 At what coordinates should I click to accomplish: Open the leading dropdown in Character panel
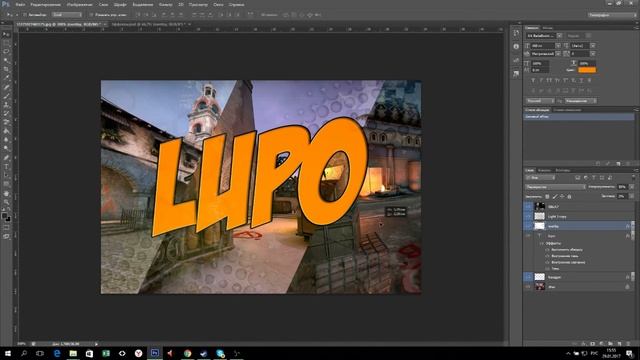(593, 46)
